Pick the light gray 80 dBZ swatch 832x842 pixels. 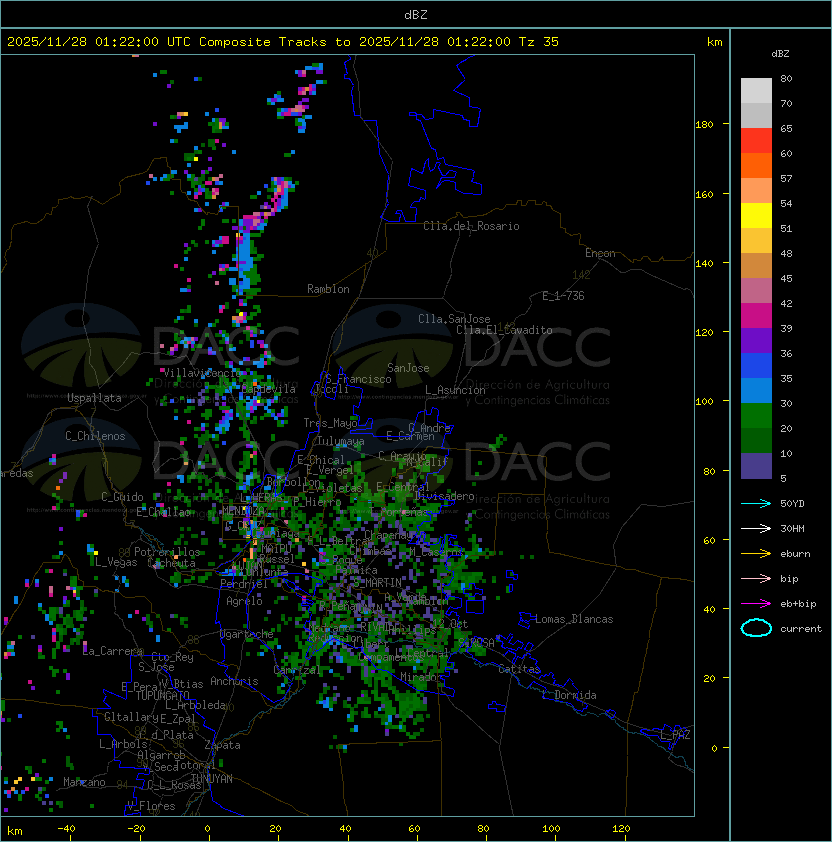tap(756, 90)
